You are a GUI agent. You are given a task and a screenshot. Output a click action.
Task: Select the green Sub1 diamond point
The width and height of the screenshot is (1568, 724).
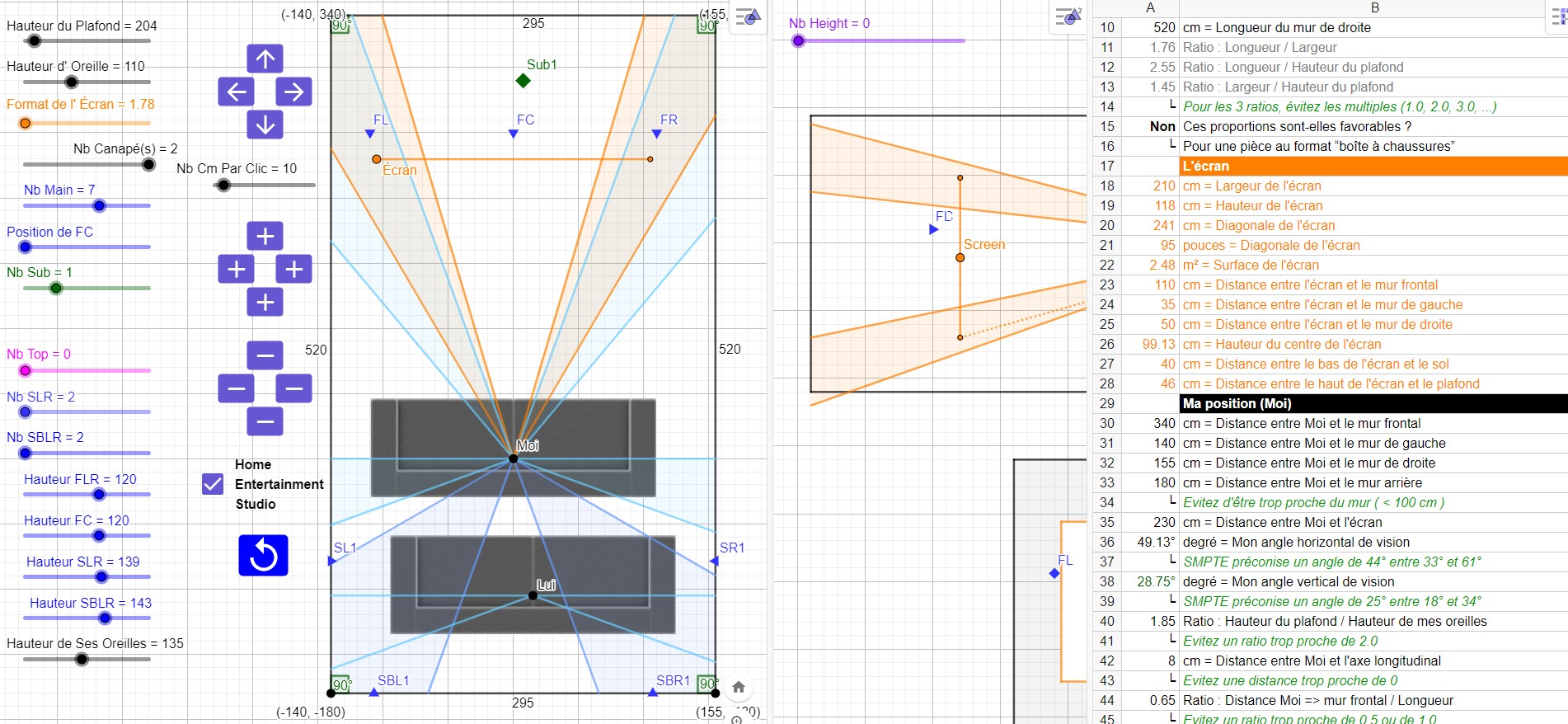[x=523, y=80]
